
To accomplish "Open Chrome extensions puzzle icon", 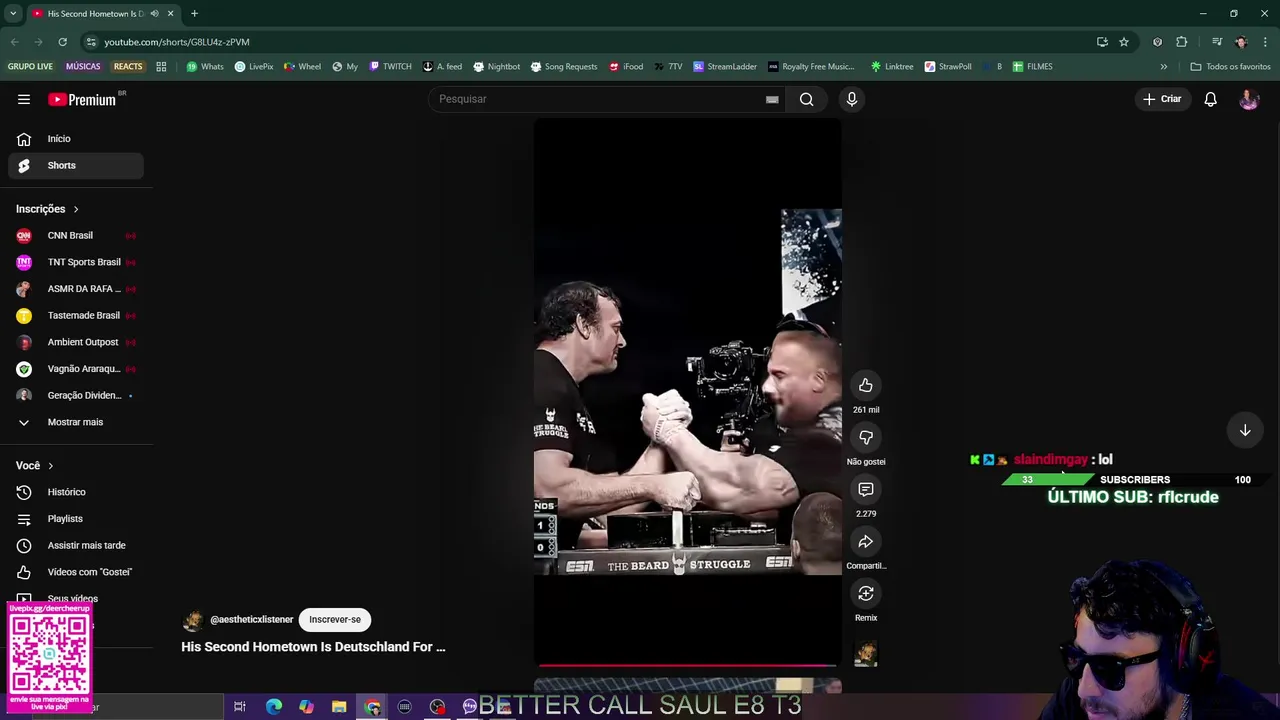I will click(1182, 42).
